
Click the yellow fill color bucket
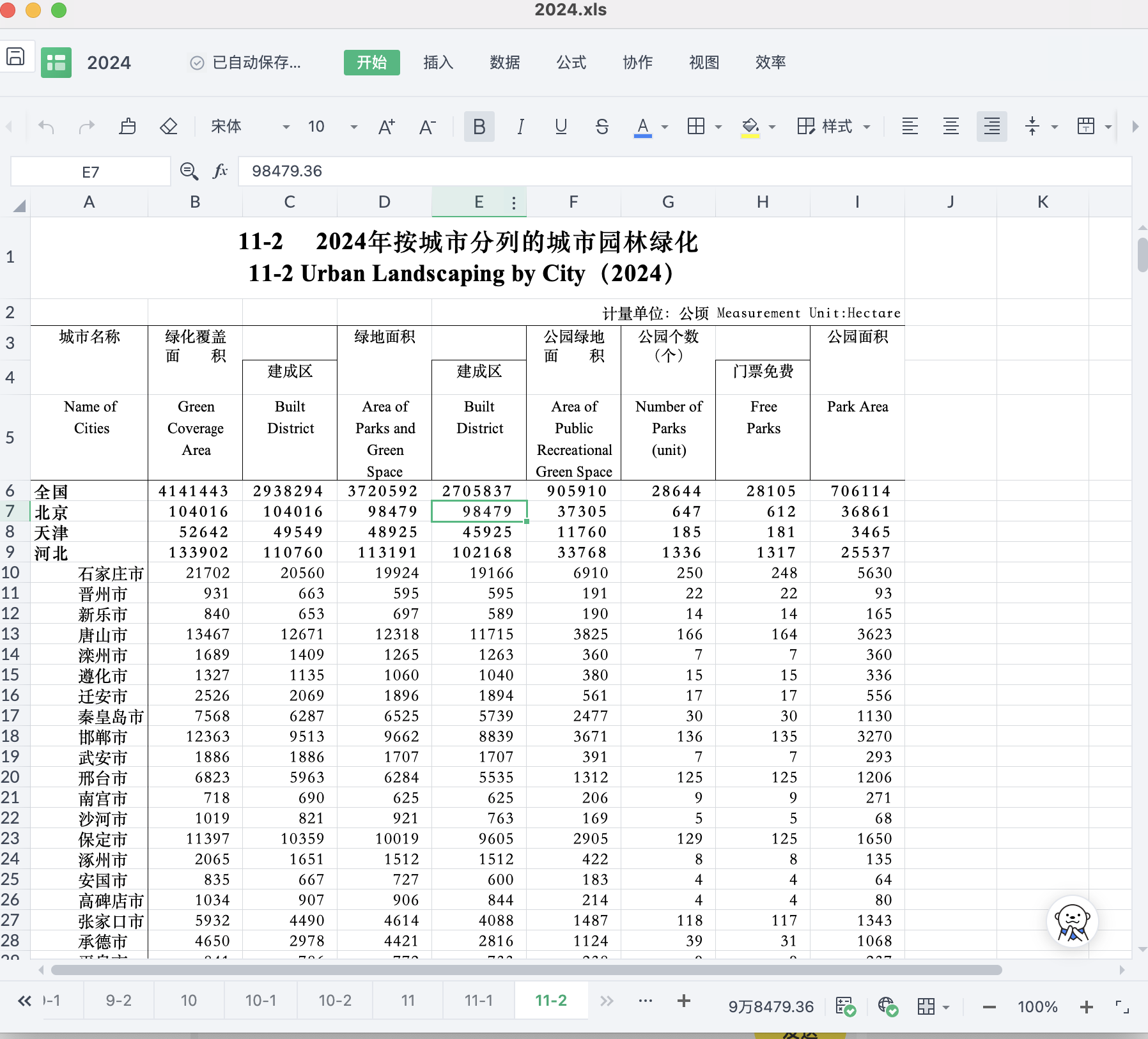[x=750, y=127]
